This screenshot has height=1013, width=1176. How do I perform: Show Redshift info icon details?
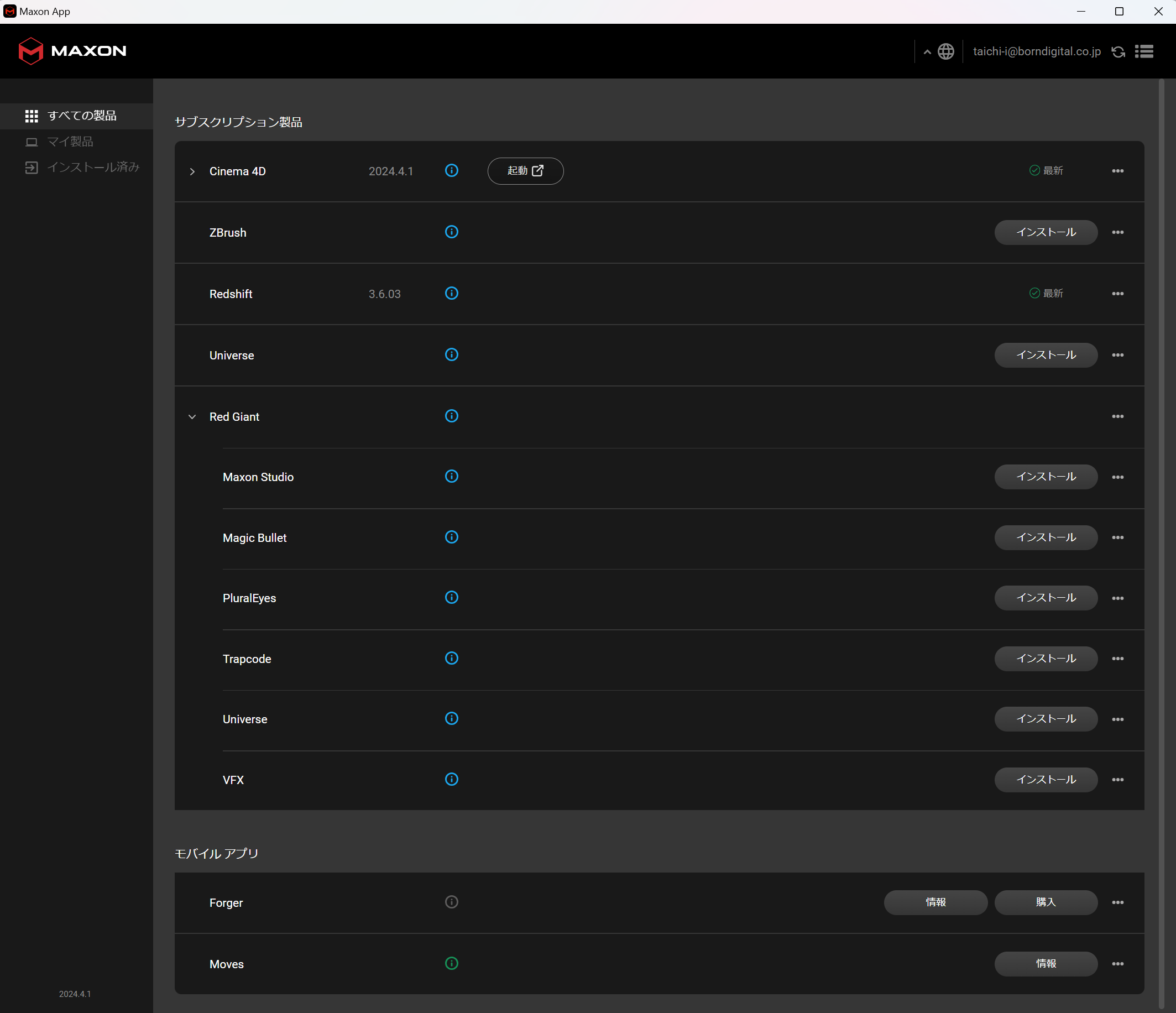pyautogui.click(x=451, y=293)
